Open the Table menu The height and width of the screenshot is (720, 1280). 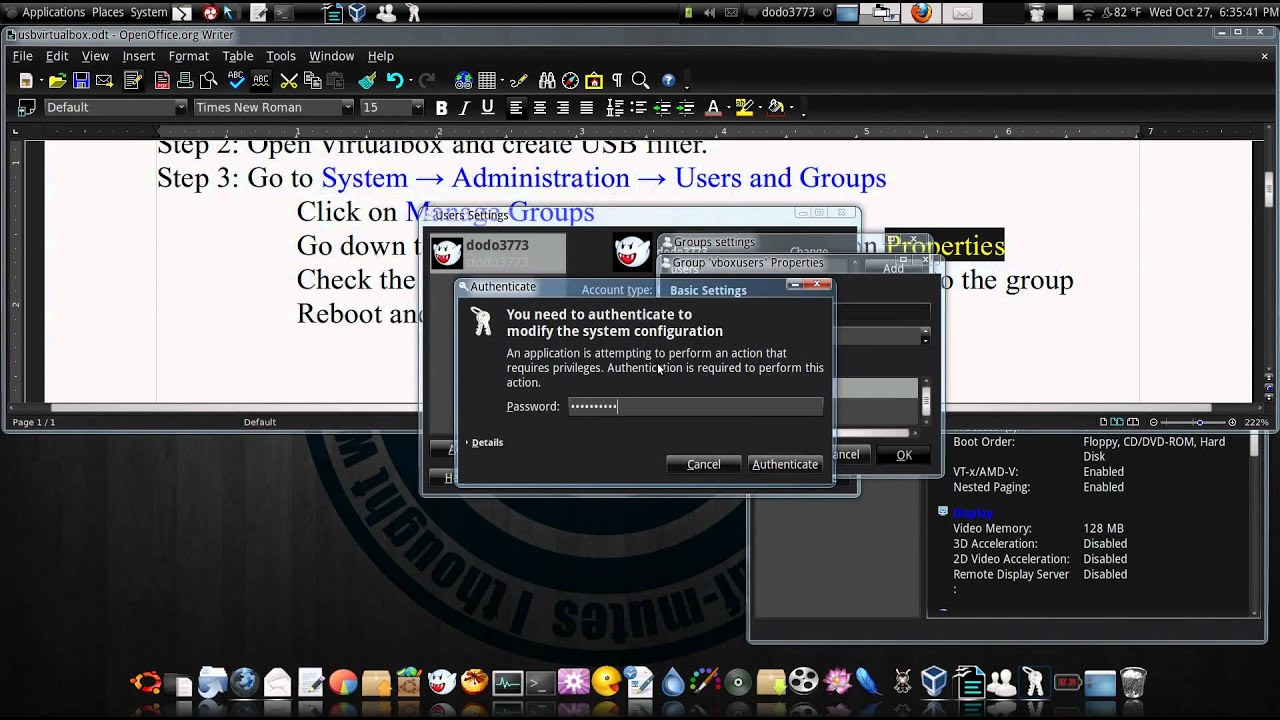pyautogui.click(x=237, y=56)
